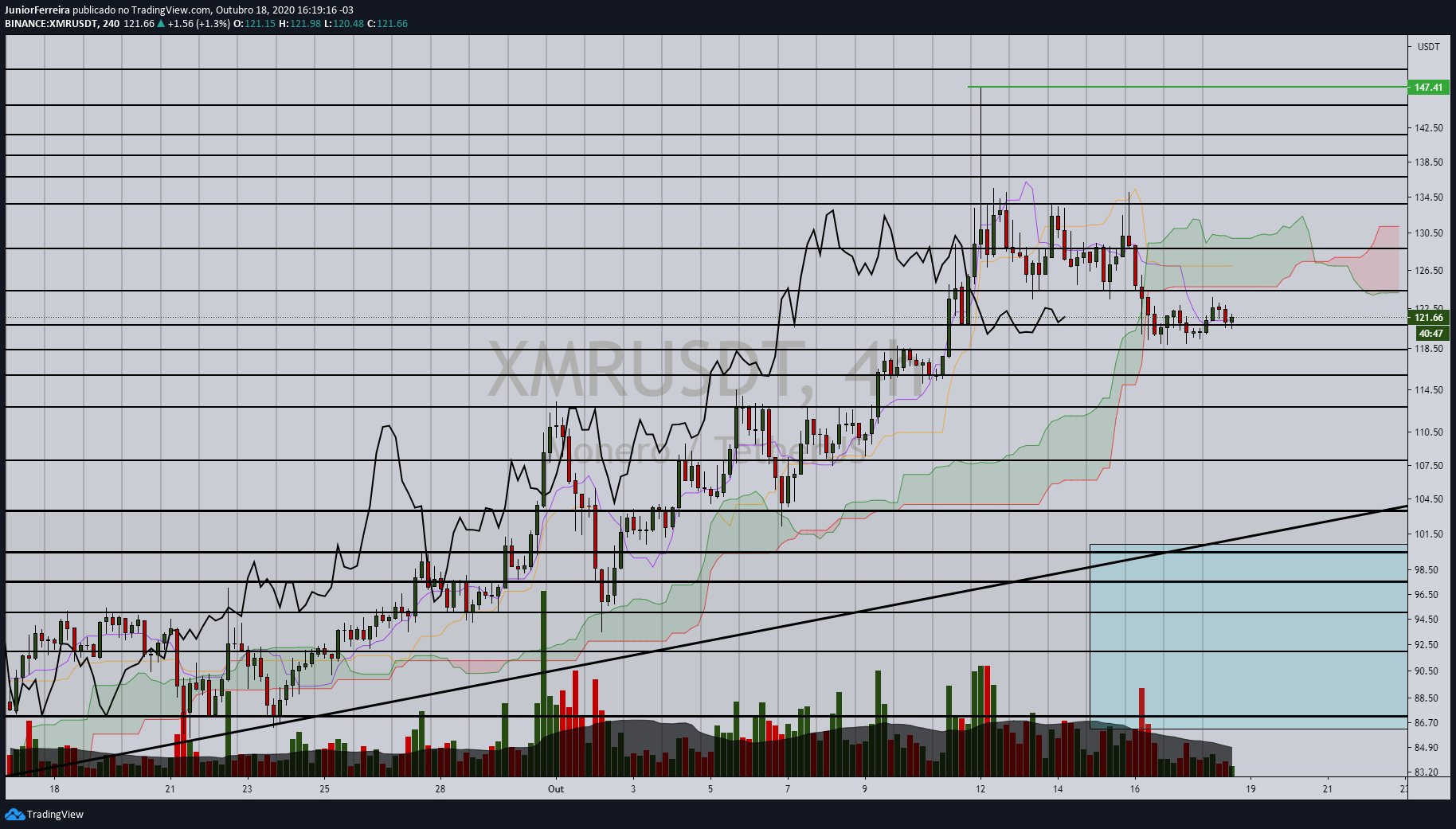Click the 83.20 price axis label
This screenshot has height=829, width=1456.
pyautogui.click(x=1427, y=772)
